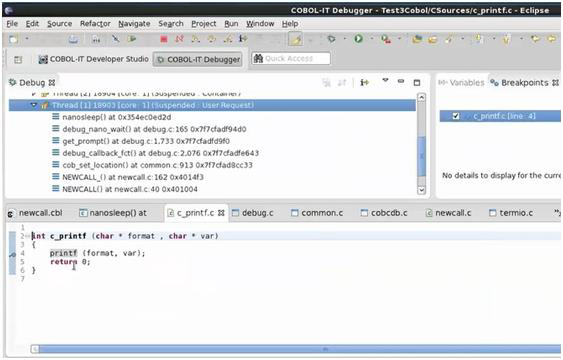Screen dimensions: 563x360
Task: Open the File menu
Action: [x=12, y=24]
